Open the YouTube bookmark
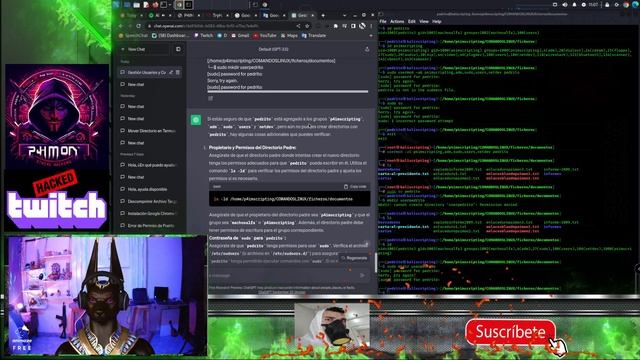The width and height of the screenshot is (640, 360). coord(264,36)
